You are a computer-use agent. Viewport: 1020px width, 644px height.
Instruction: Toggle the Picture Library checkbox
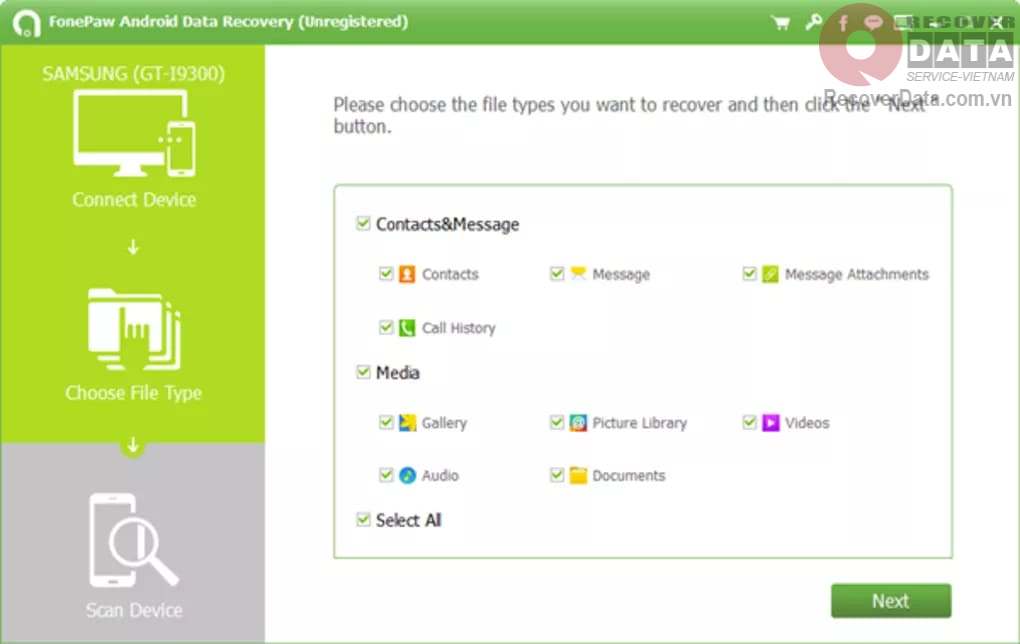pyautogui.click(x=557, y=422)
